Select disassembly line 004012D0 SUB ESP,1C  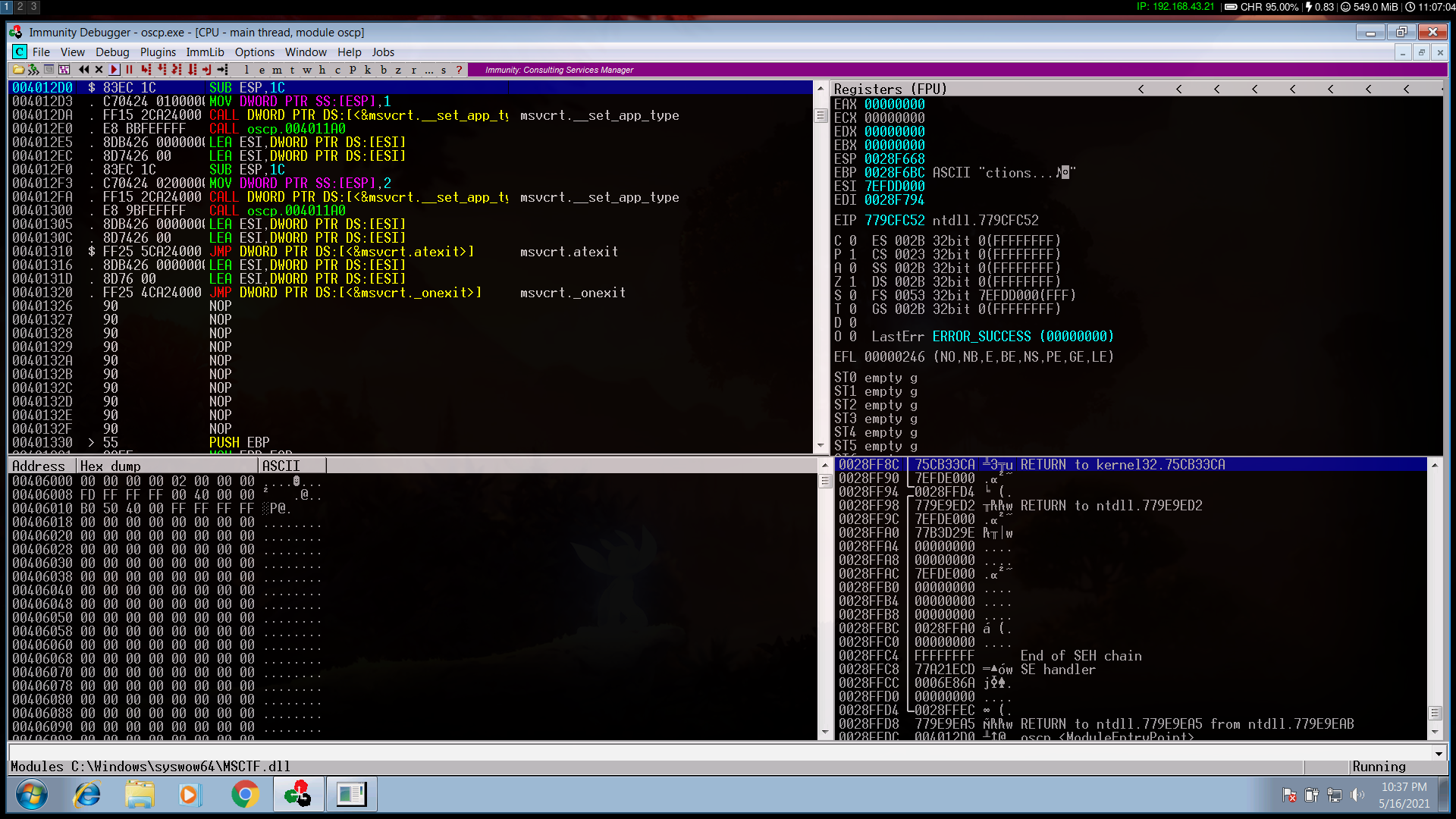pos(409,88)
